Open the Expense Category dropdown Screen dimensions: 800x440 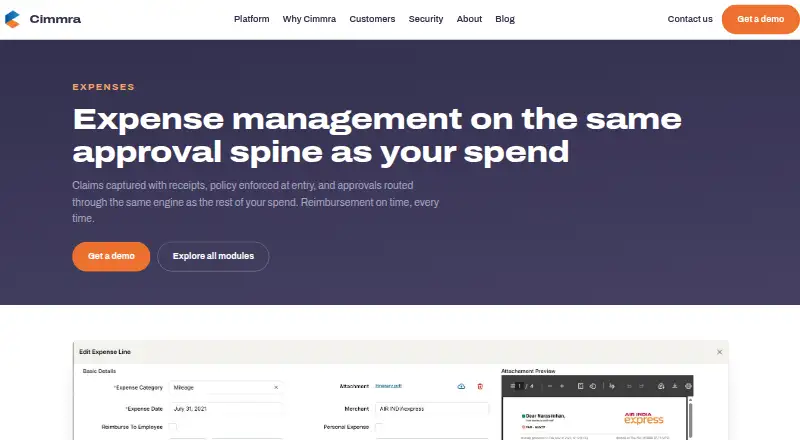226,387
